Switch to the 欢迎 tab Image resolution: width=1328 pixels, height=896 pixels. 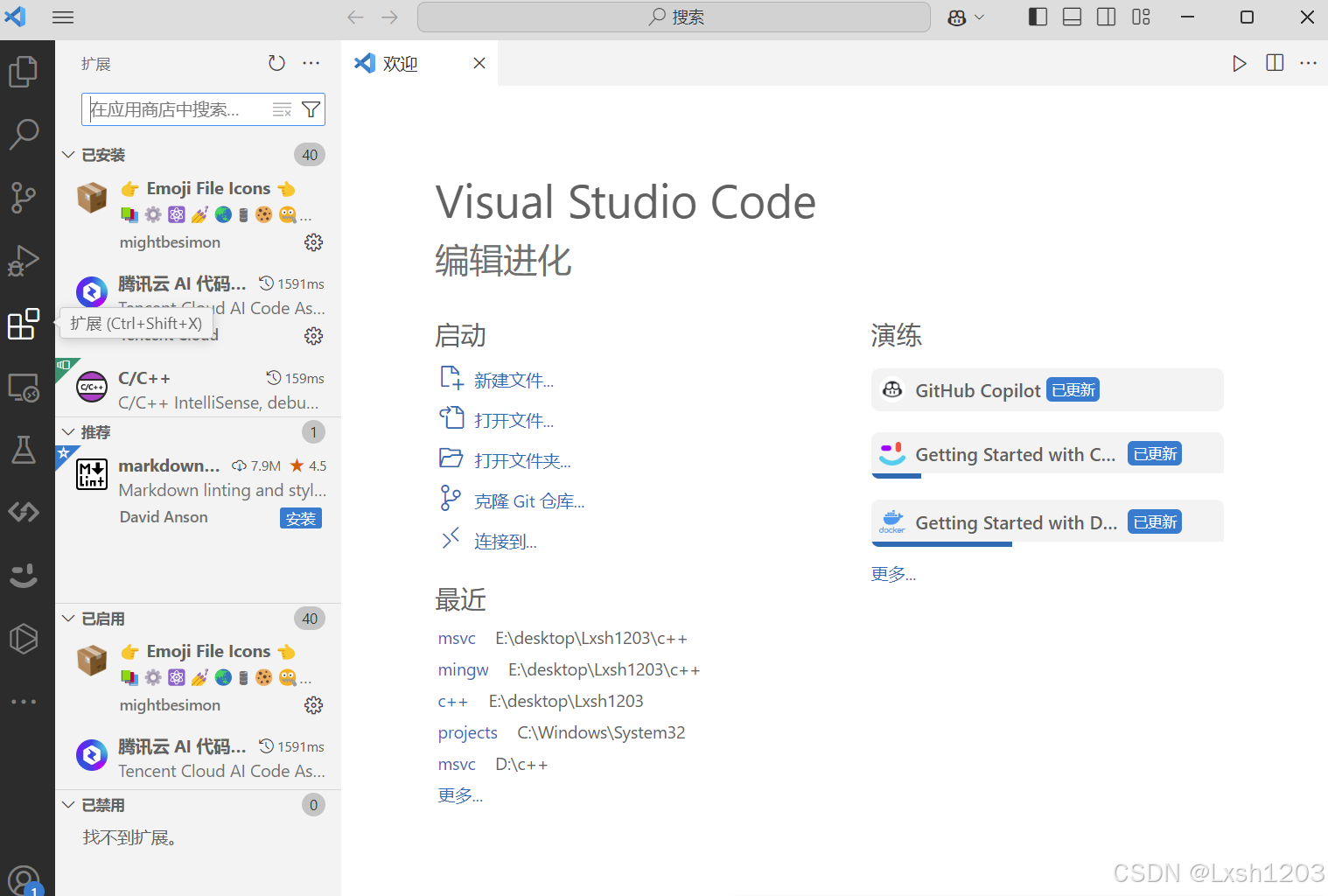click(x=421, y=63)
